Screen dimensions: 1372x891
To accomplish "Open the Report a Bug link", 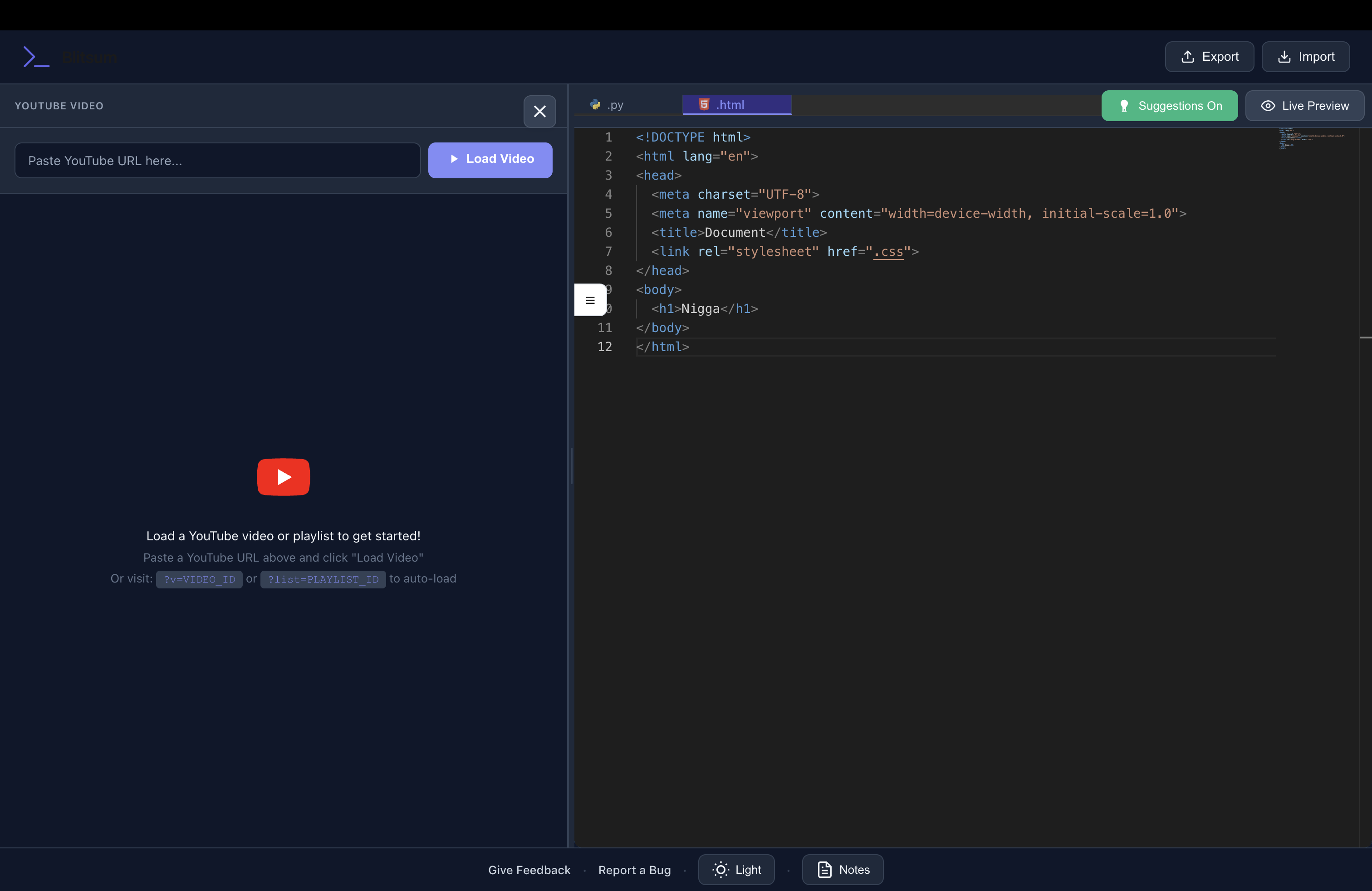I will click(634, 870).
